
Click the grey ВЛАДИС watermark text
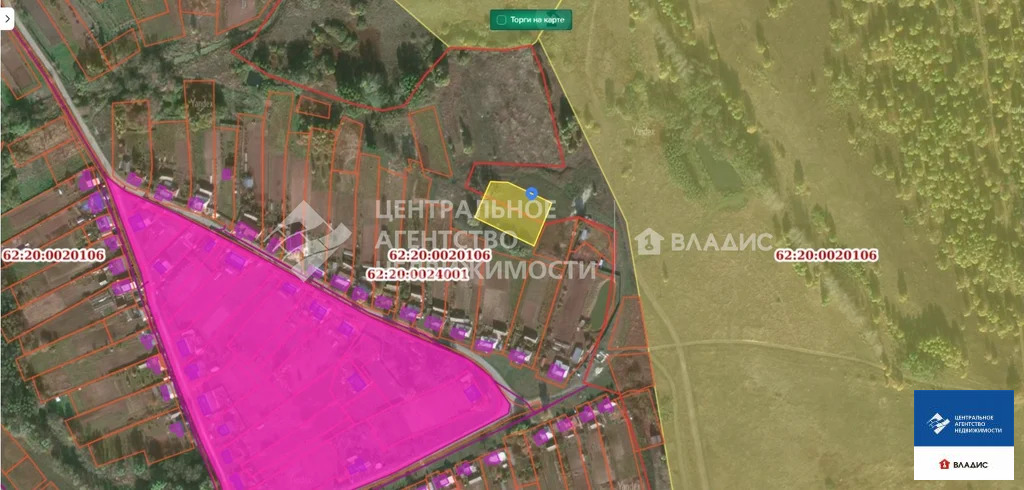[720, 242]
